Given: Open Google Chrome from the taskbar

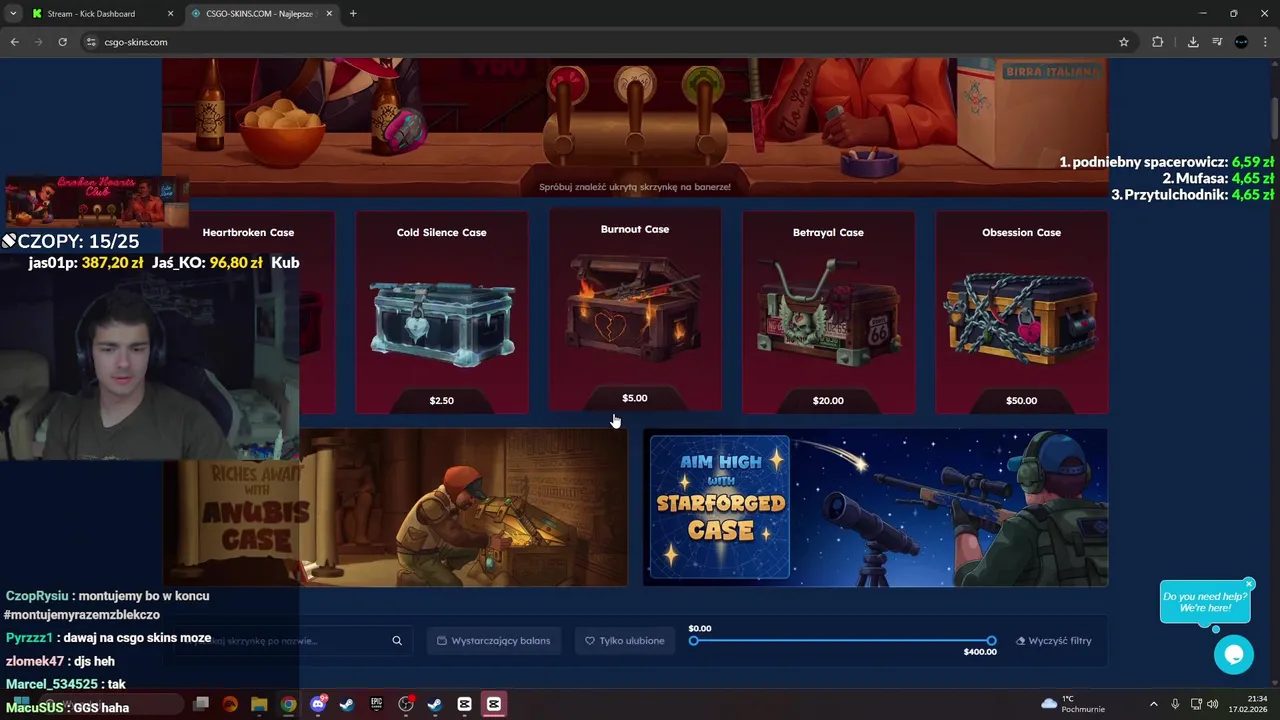Looking at the screenshot, I should click(x=288, y=704).
